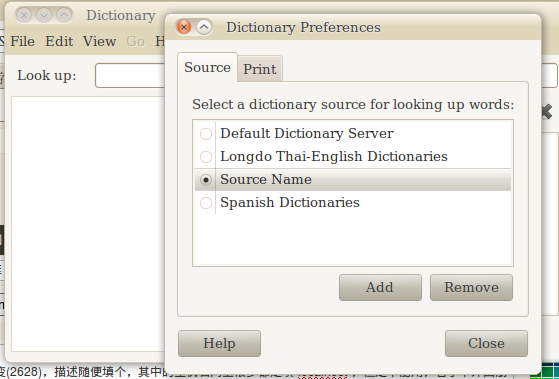Maximize the main Dictionary window
This screenshot has height=379, width=559.
(x=64, y=15)
